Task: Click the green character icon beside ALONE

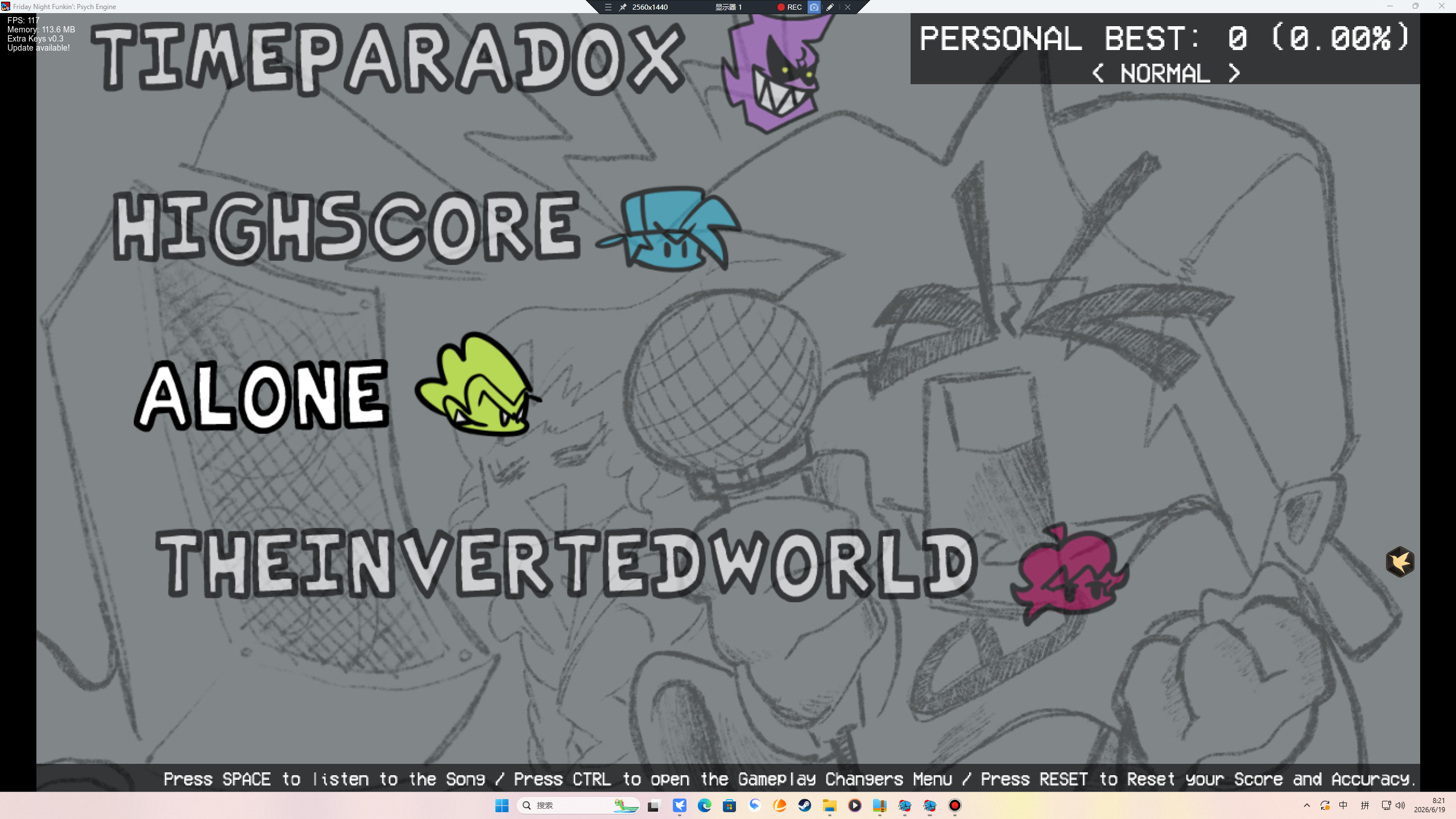Action: pyautogui.click(x=478, y=386)
